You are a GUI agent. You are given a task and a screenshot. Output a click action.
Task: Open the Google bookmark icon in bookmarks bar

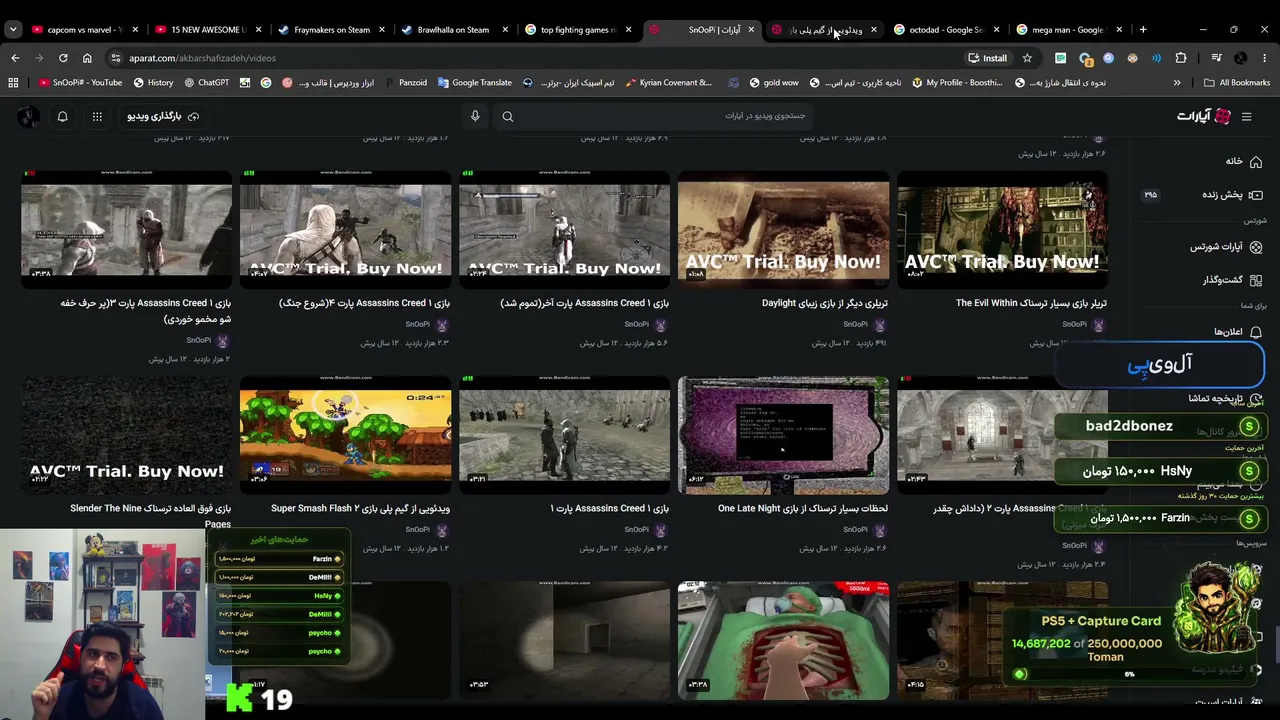tap(266, 83)
